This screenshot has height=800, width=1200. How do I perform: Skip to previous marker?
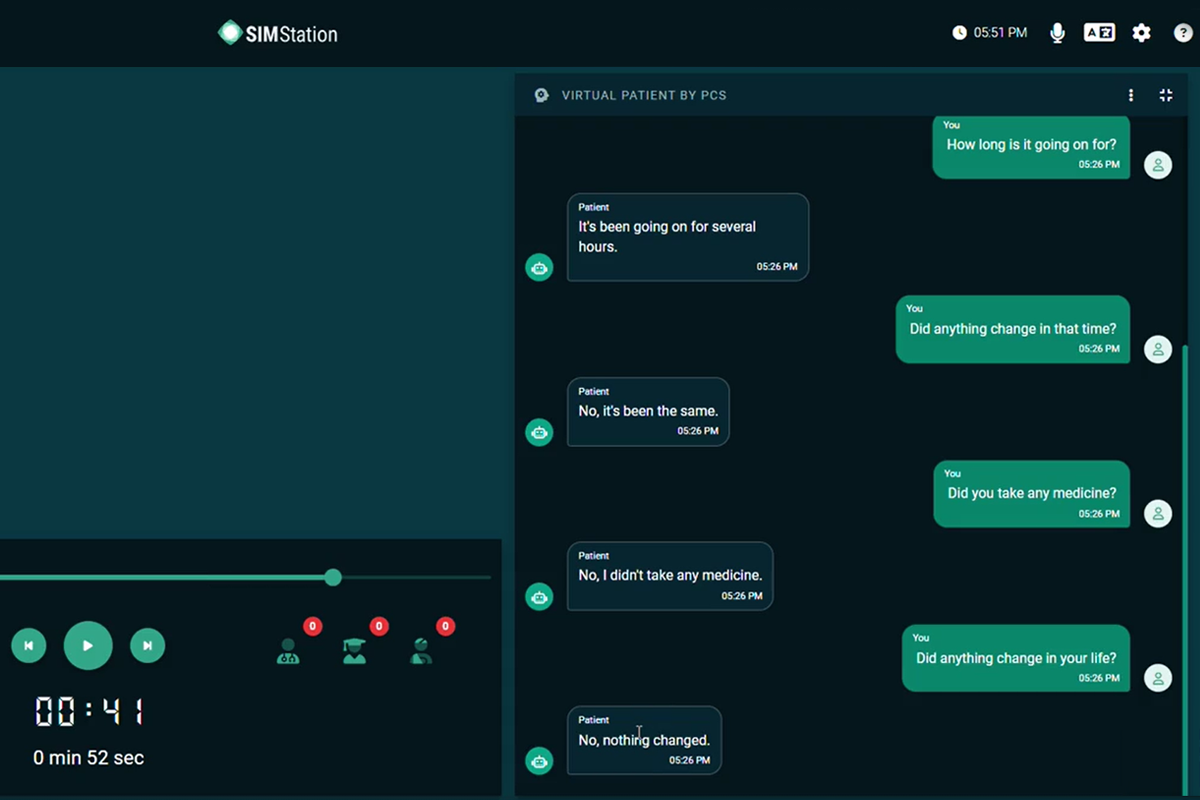(29, 646)
